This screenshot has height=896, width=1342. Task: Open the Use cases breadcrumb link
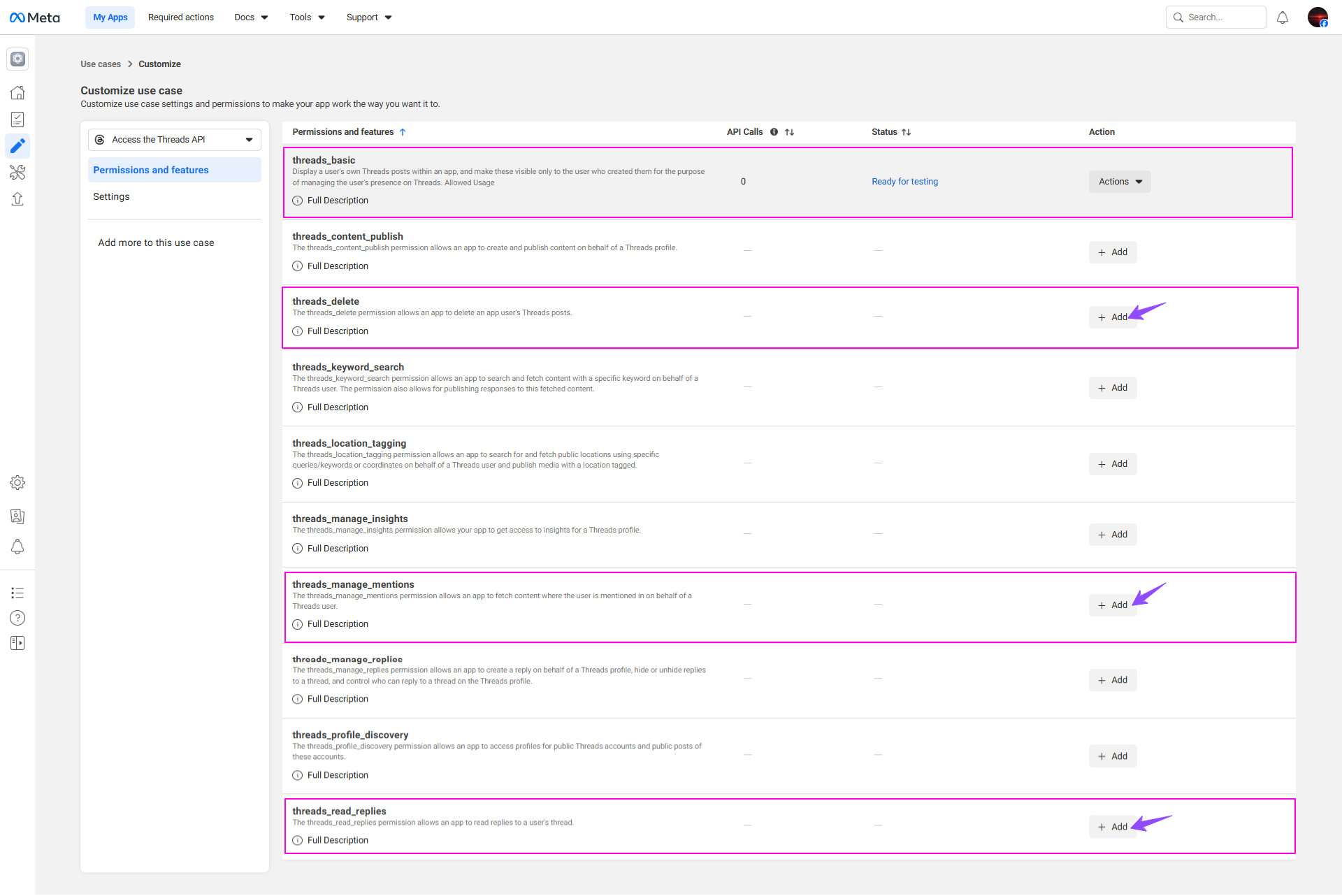[x=101, y=64]
